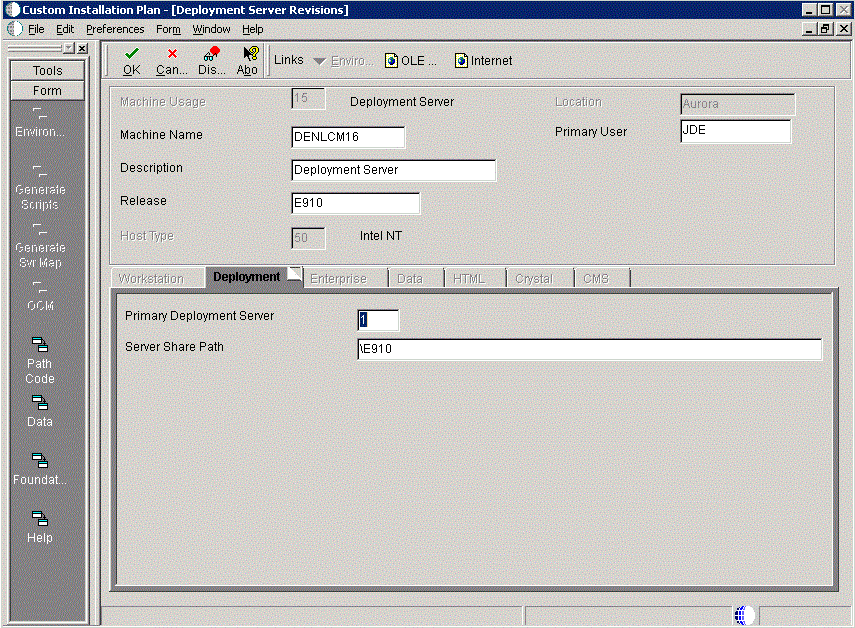Click the Enviro... toolbar link

(352, 61)
